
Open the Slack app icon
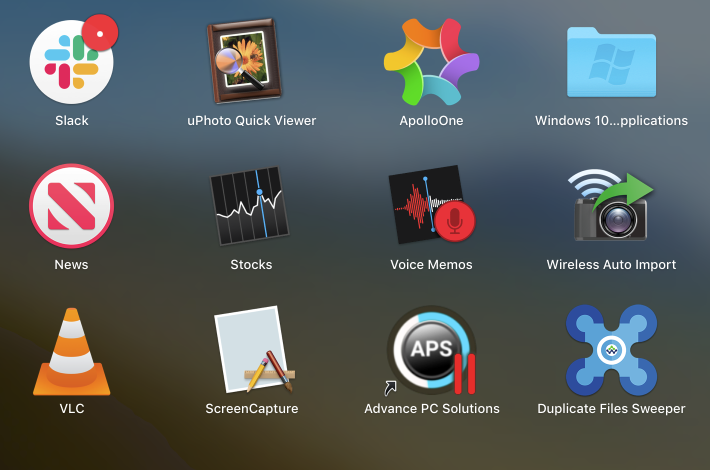(72, 62)
